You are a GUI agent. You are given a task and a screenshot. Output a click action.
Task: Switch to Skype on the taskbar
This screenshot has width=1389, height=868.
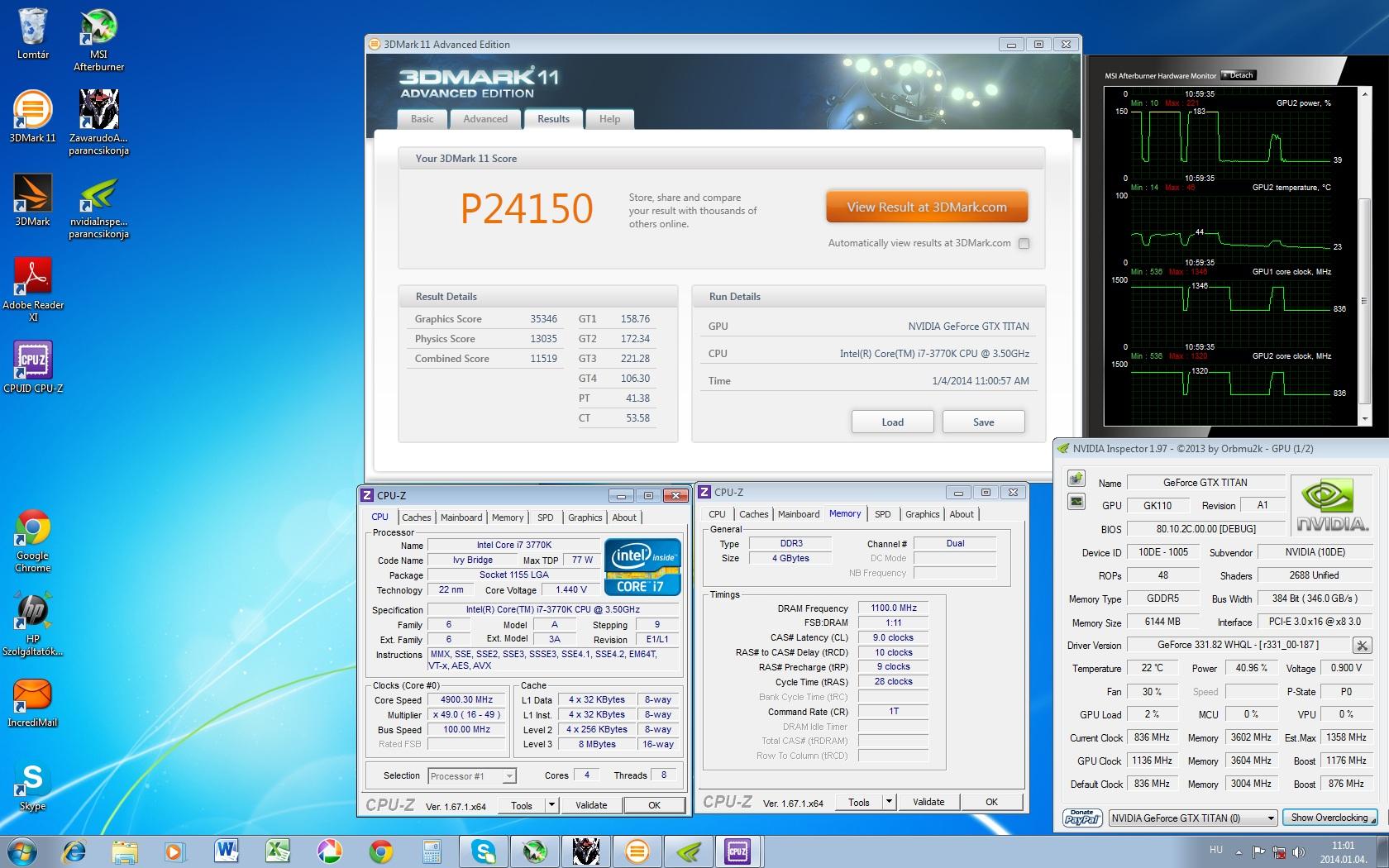coord(483,851)
